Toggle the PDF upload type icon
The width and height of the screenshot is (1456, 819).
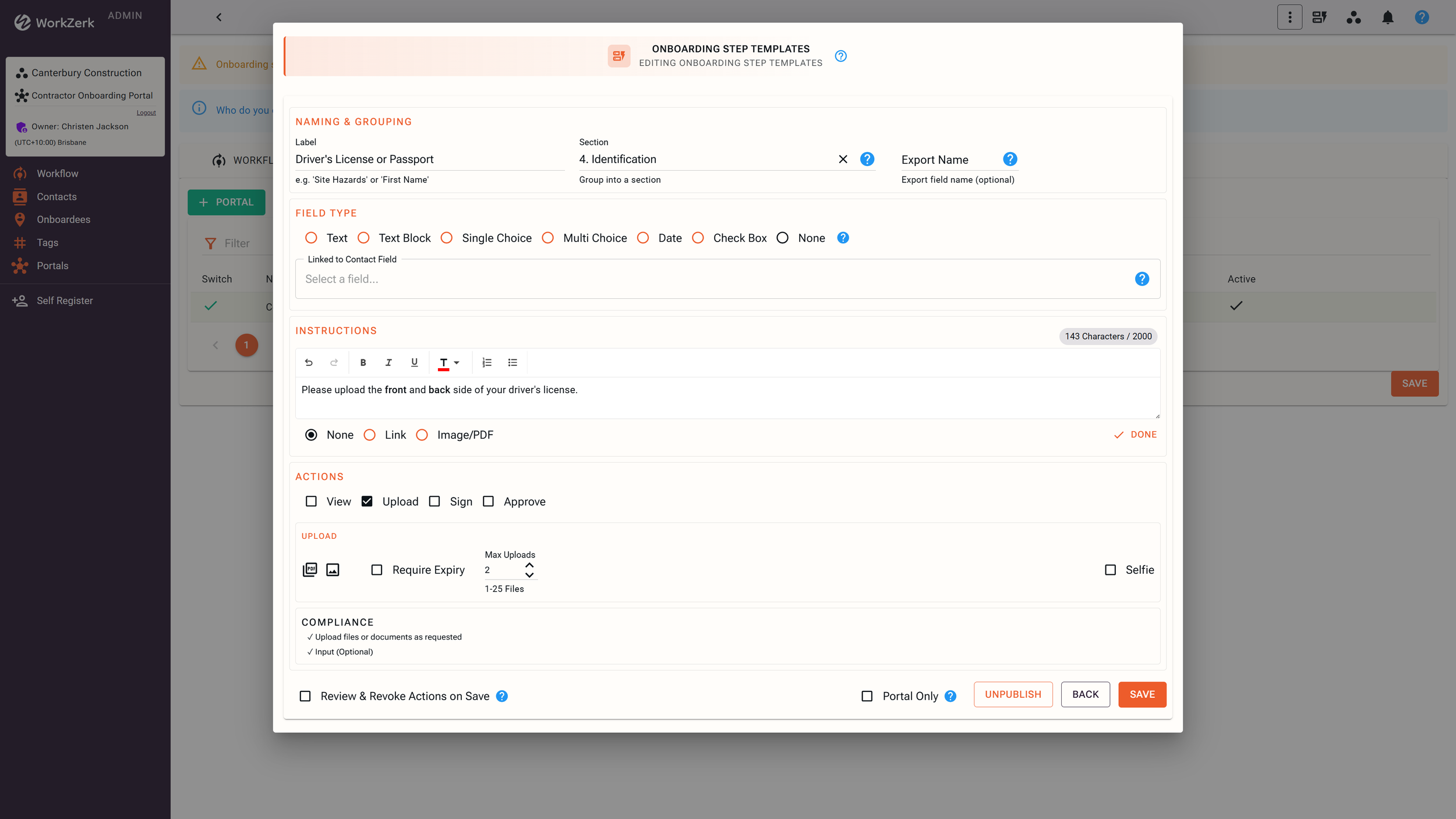[310, 570]
